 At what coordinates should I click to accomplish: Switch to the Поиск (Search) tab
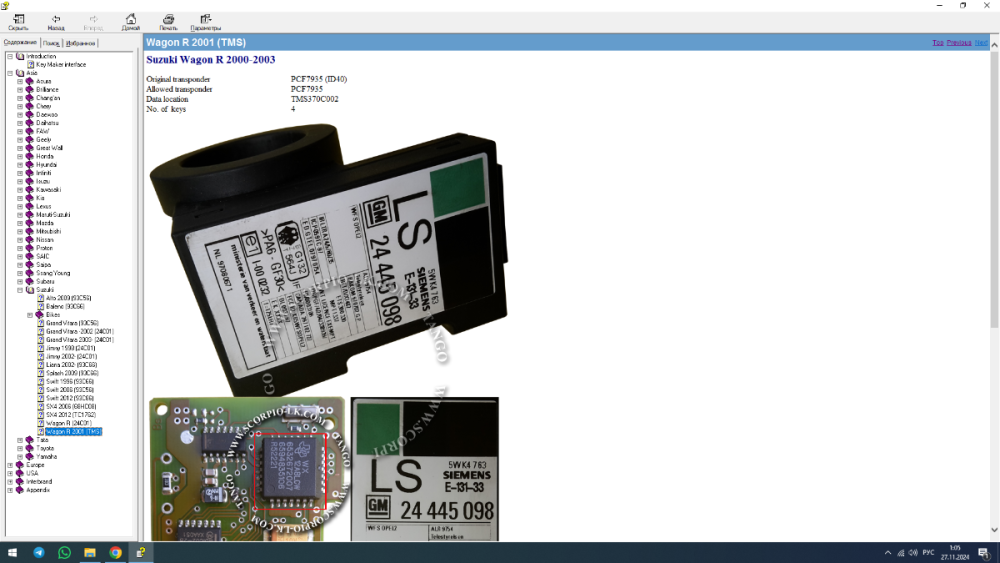[x=51, y=43]
